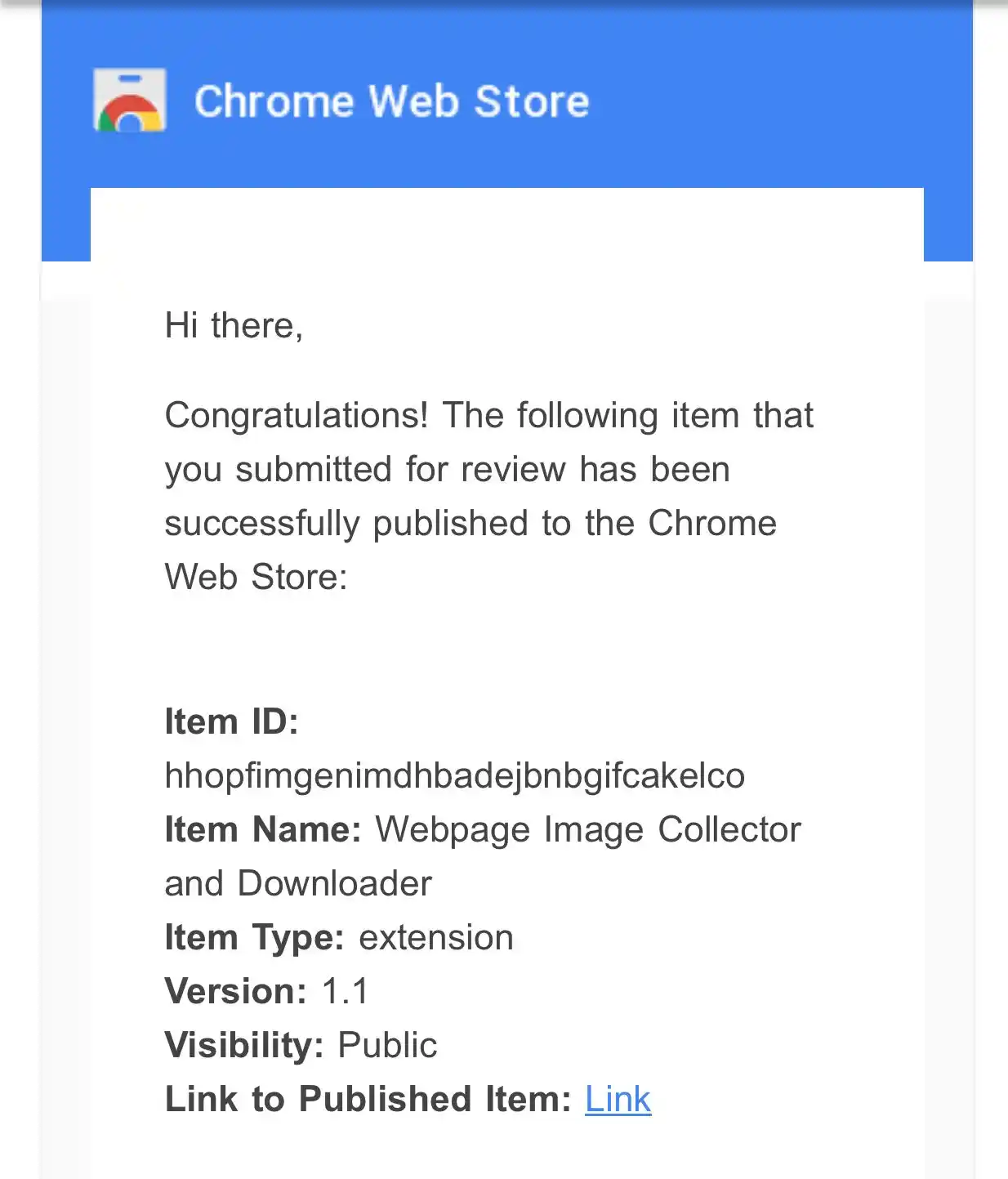Click the version number 1.1
The image size is (1008, 1179).
[345, 991]
